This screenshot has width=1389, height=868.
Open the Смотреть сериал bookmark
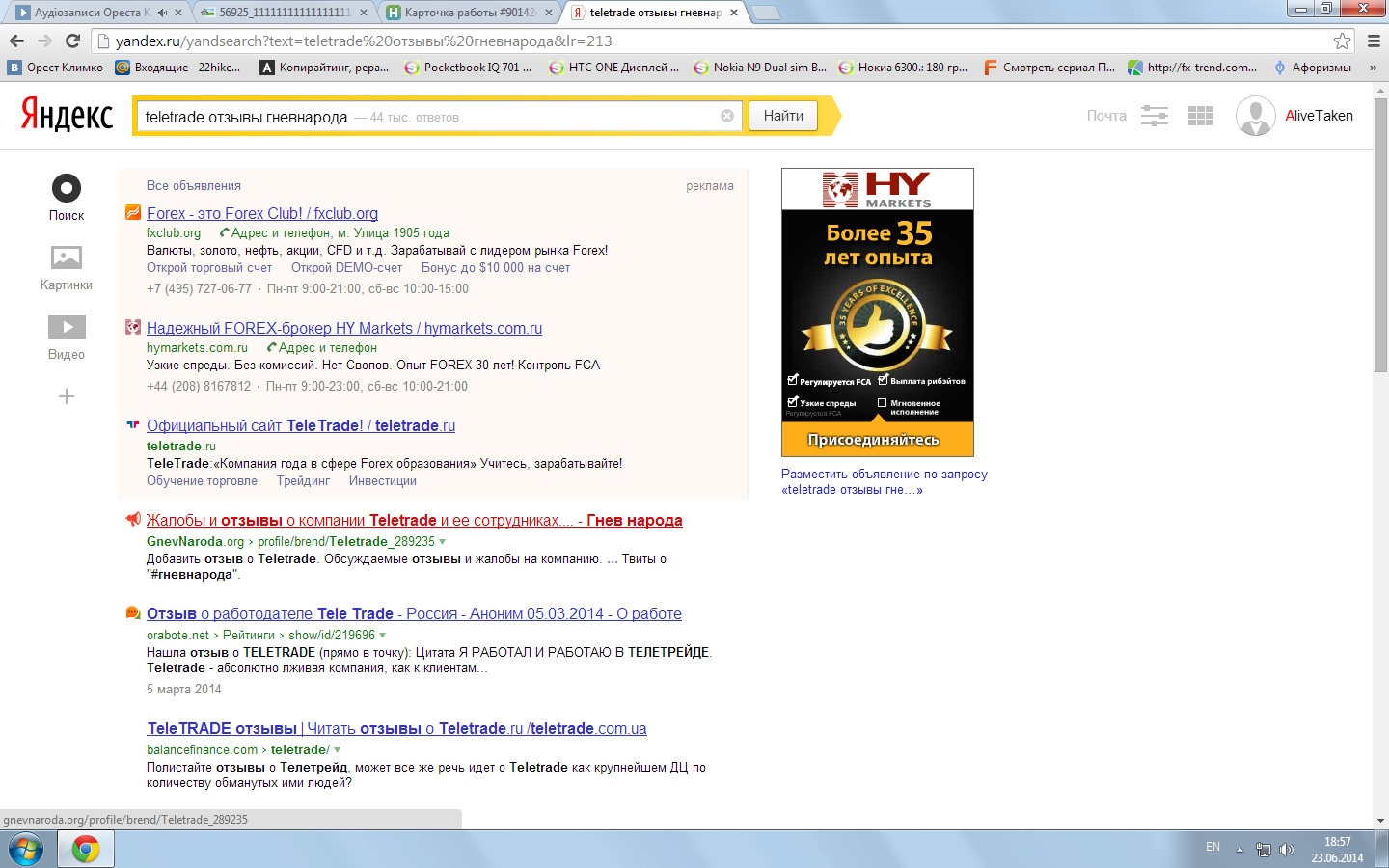(1049, 68)
